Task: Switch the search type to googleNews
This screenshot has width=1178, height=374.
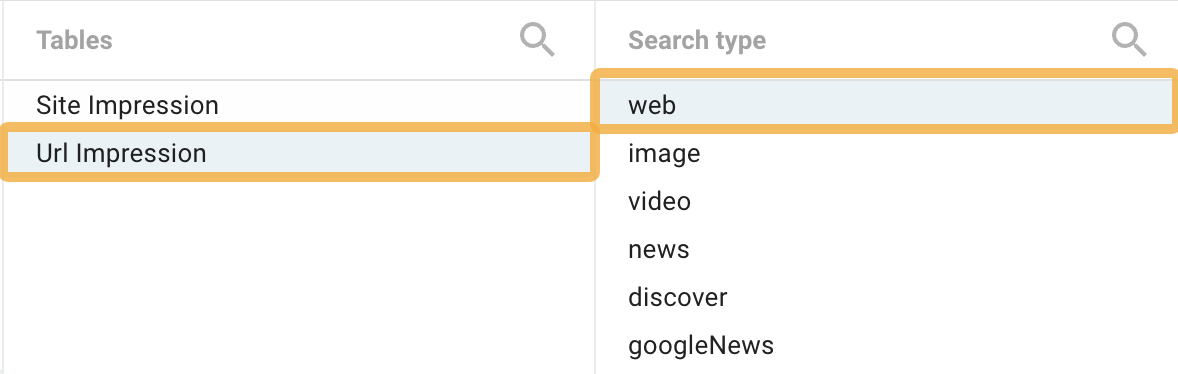Action: pyautogui.click(x=886, y=345)
